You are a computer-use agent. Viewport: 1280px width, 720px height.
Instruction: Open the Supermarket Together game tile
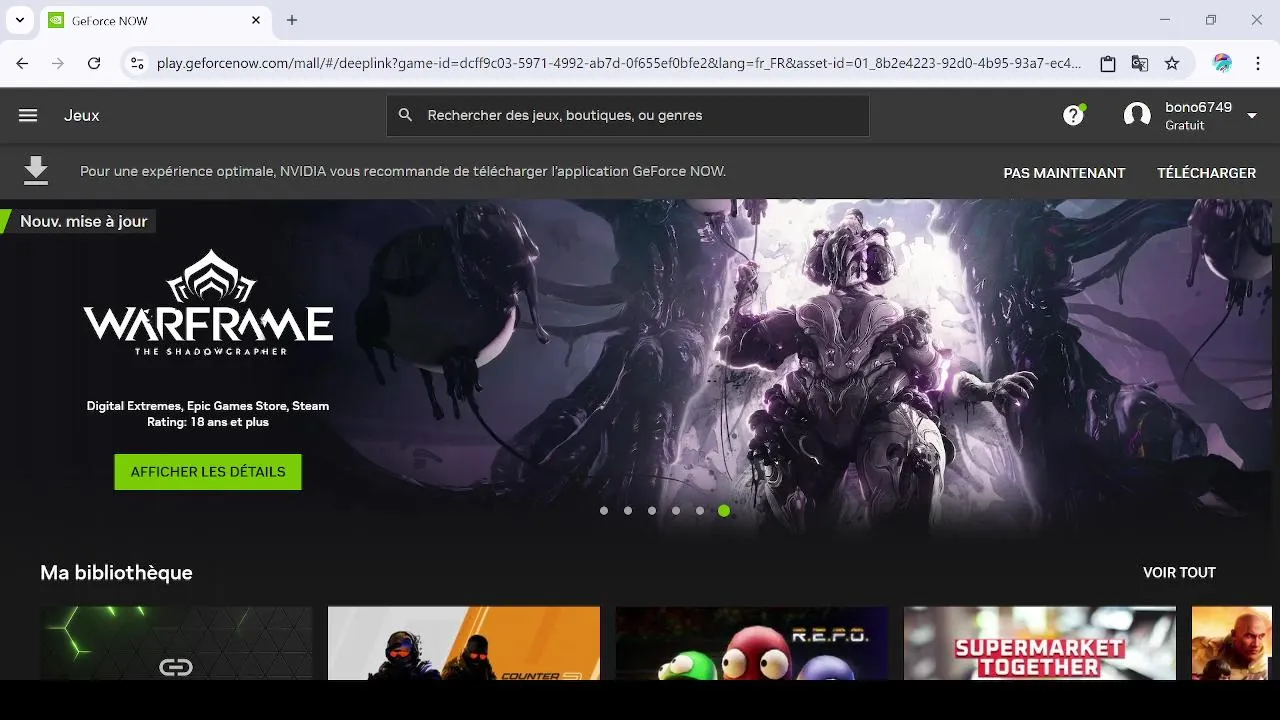tap(1040, 643)
